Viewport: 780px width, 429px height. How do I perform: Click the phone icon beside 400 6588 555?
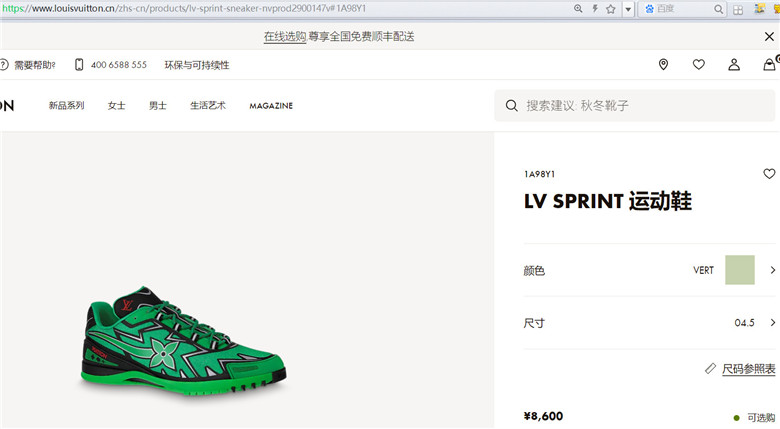[x=79, y=65]
